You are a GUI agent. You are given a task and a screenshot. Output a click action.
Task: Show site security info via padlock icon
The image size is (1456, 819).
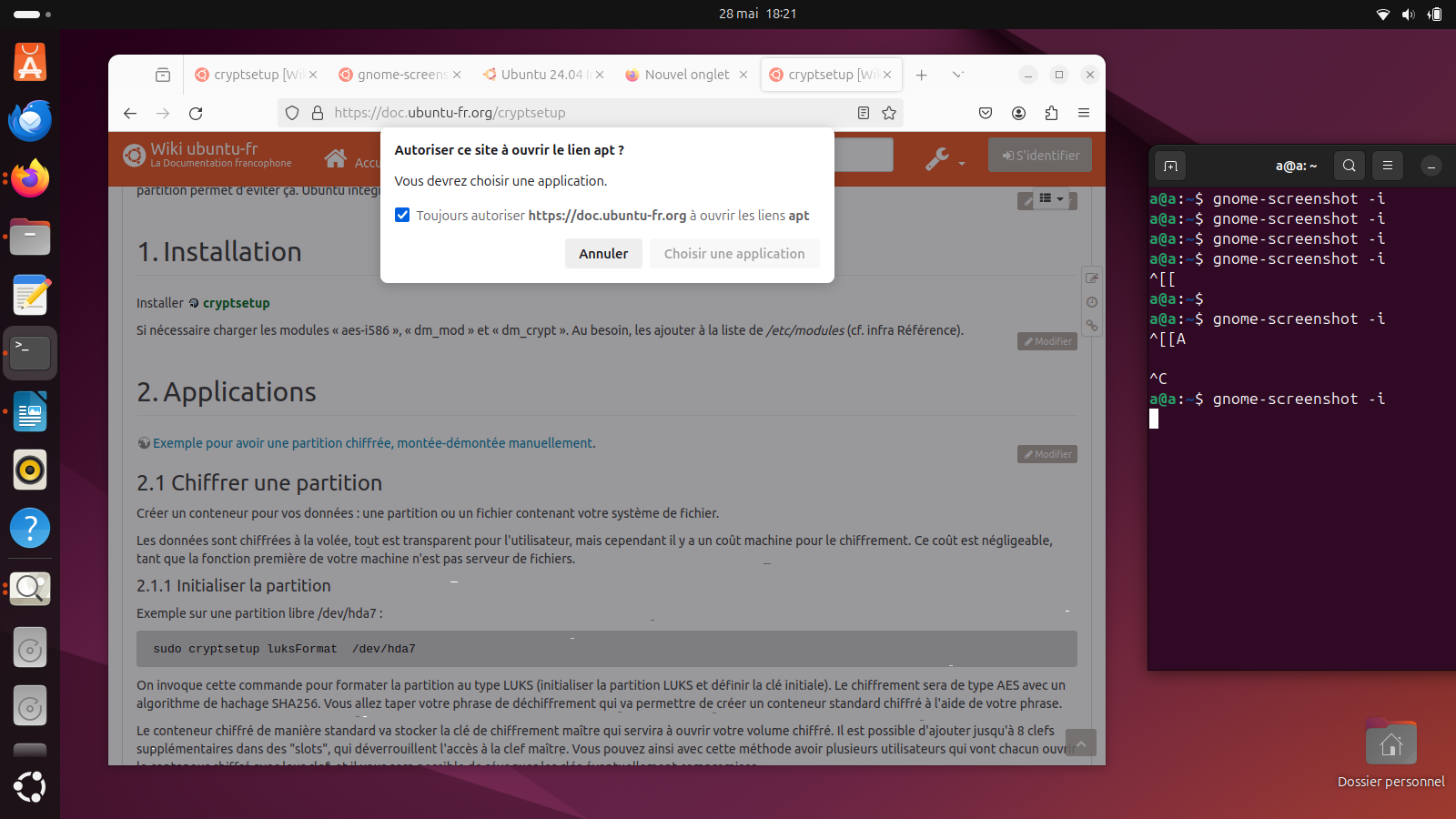coord(318,113)
